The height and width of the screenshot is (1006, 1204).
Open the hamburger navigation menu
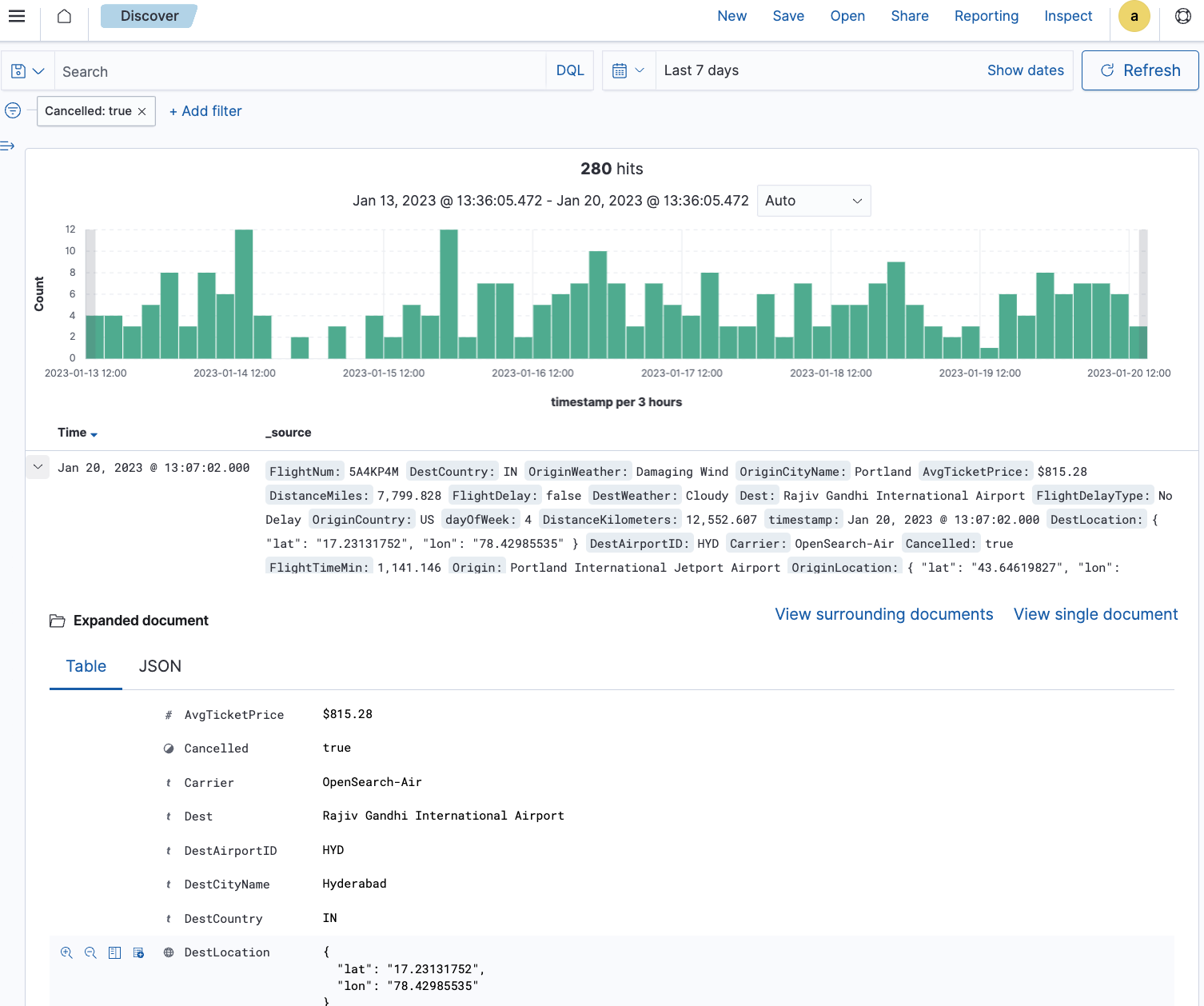pos(17,16)
